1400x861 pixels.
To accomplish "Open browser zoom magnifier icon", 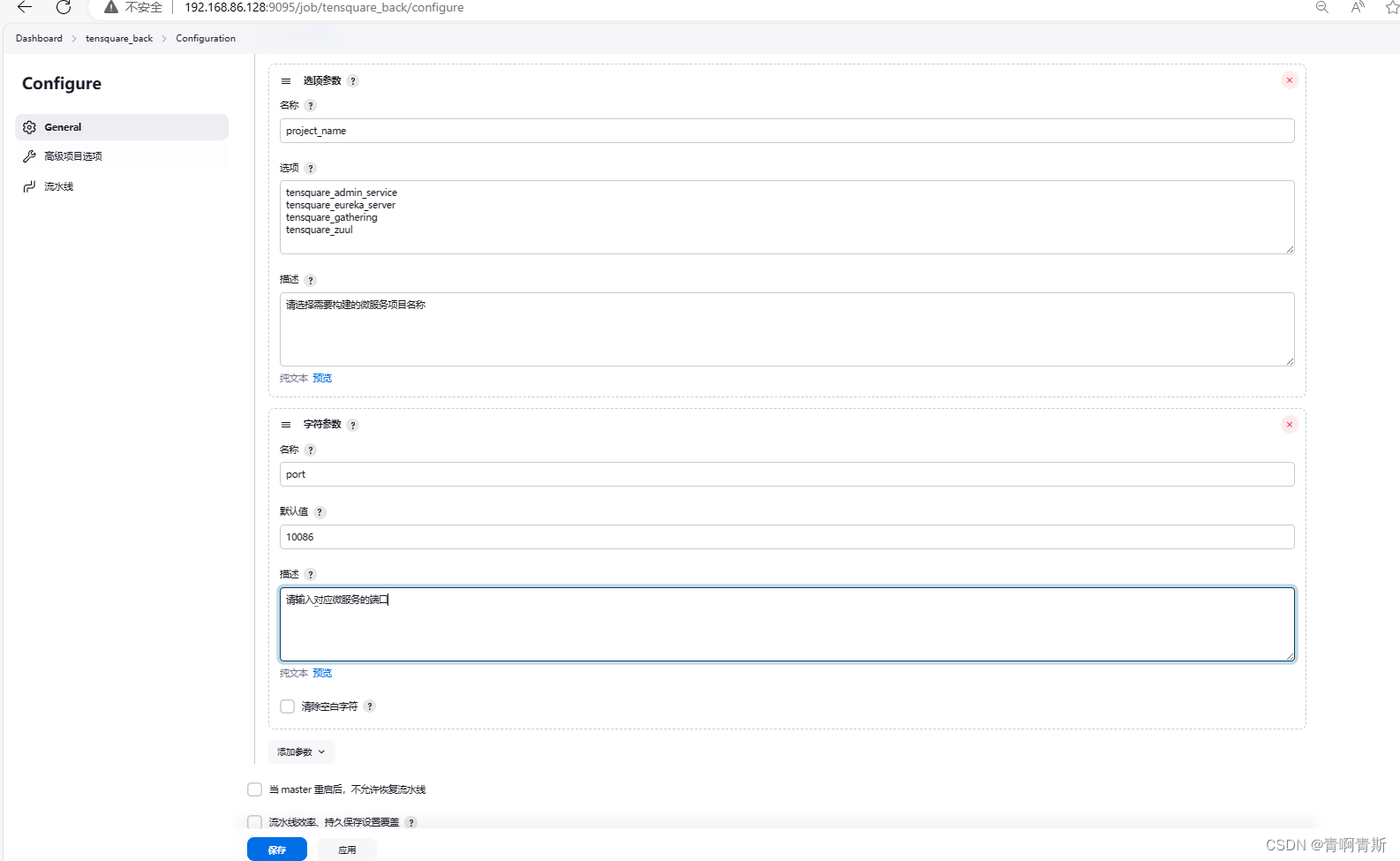I will point(1322,7).
